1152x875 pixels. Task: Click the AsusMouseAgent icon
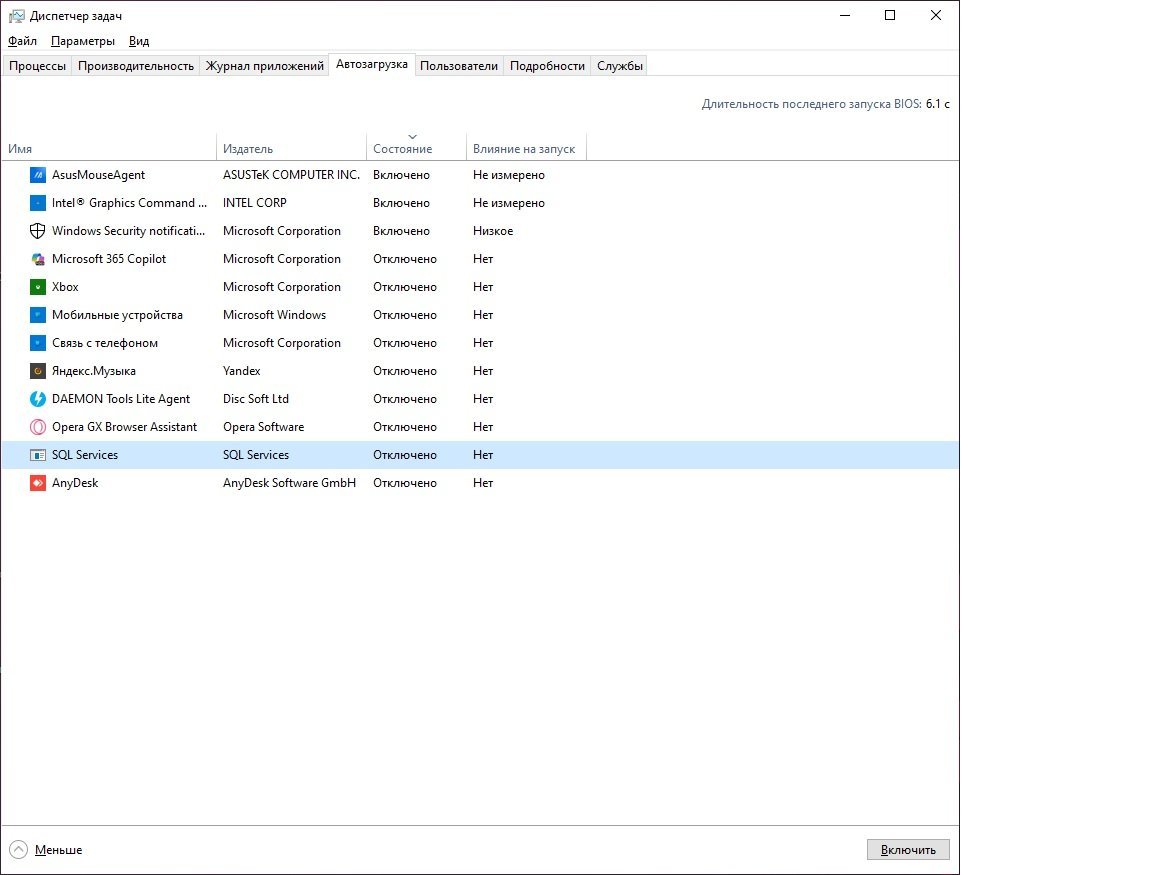38,175
